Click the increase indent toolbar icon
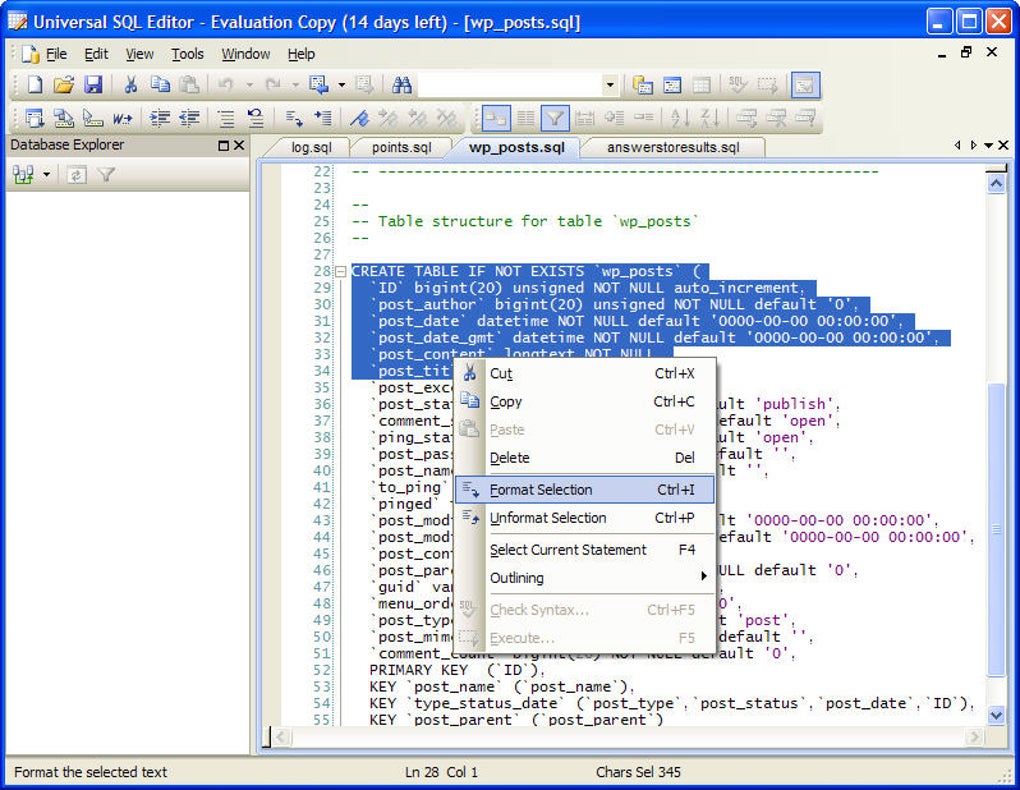Viewport: 1020px width, 790px height. tap(159, 119)
